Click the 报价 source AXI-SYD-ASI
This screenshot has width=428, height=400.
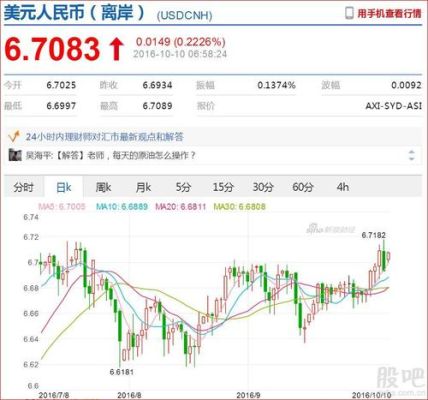click(393, 106)
